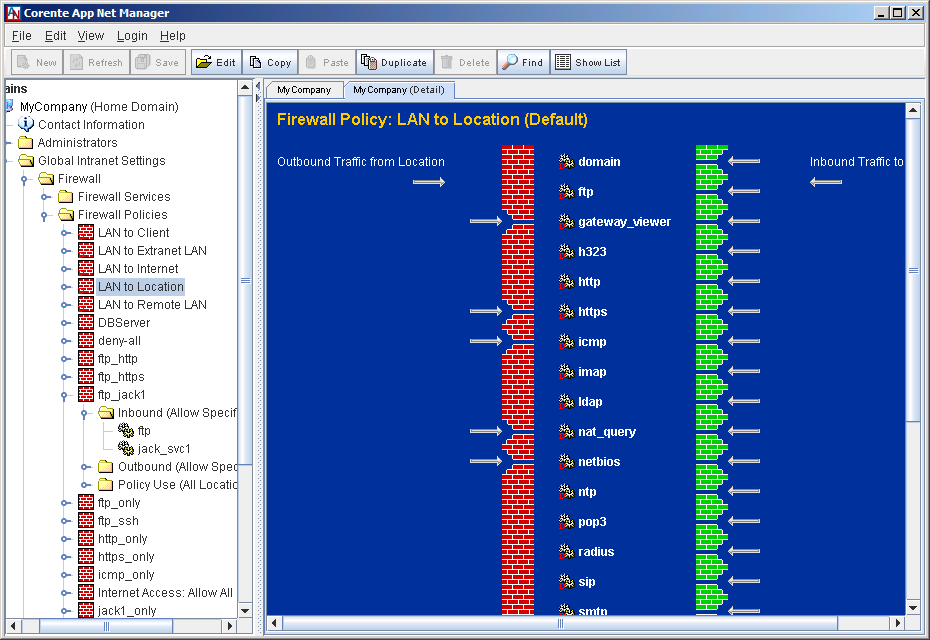Viewport: 930px width, 640px height.
Task: Expand the LAN to Internet policy node
Action: tap(65, 269)
